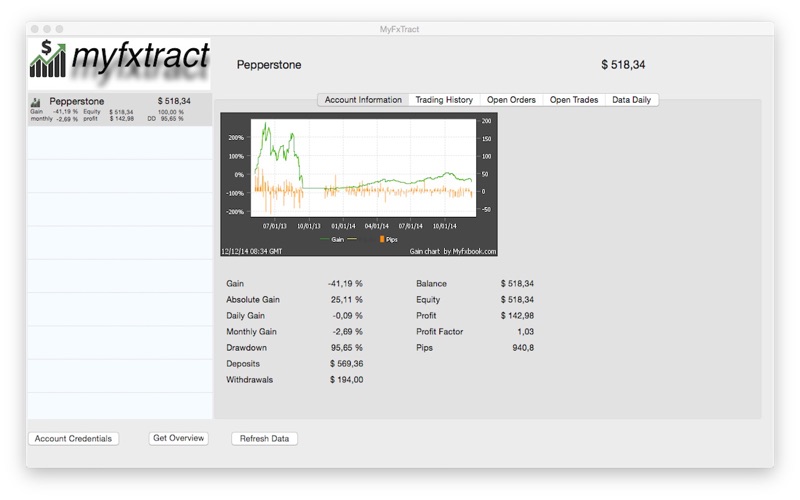Click the orange Pips legend swatch

(382, 239)
